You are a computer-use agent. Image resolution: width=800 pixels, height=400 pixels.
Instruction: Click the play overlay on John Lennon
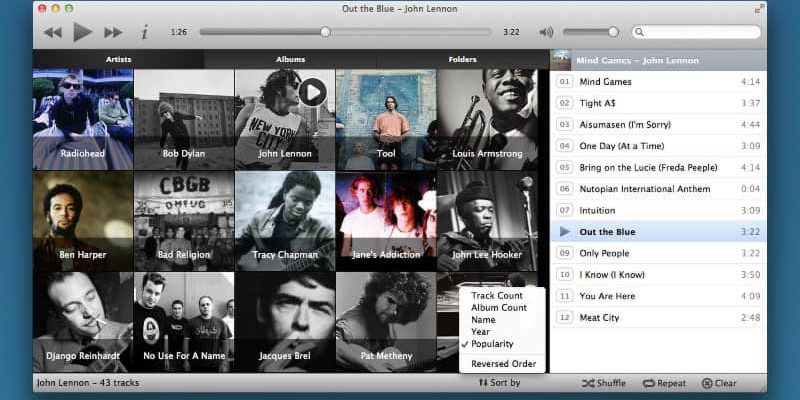[x=313, y=92]
